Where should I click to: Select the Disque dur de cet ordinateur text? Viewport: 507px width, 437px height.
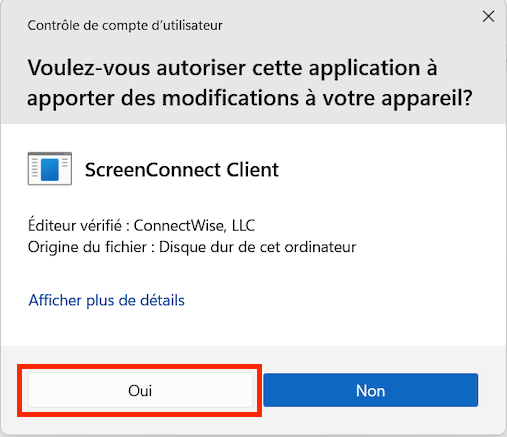tap(258, 247)
